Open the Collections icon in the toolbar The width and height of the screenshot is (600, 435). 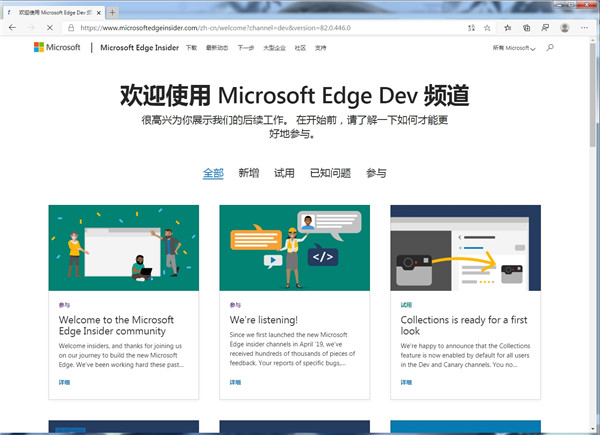(528, 28)
